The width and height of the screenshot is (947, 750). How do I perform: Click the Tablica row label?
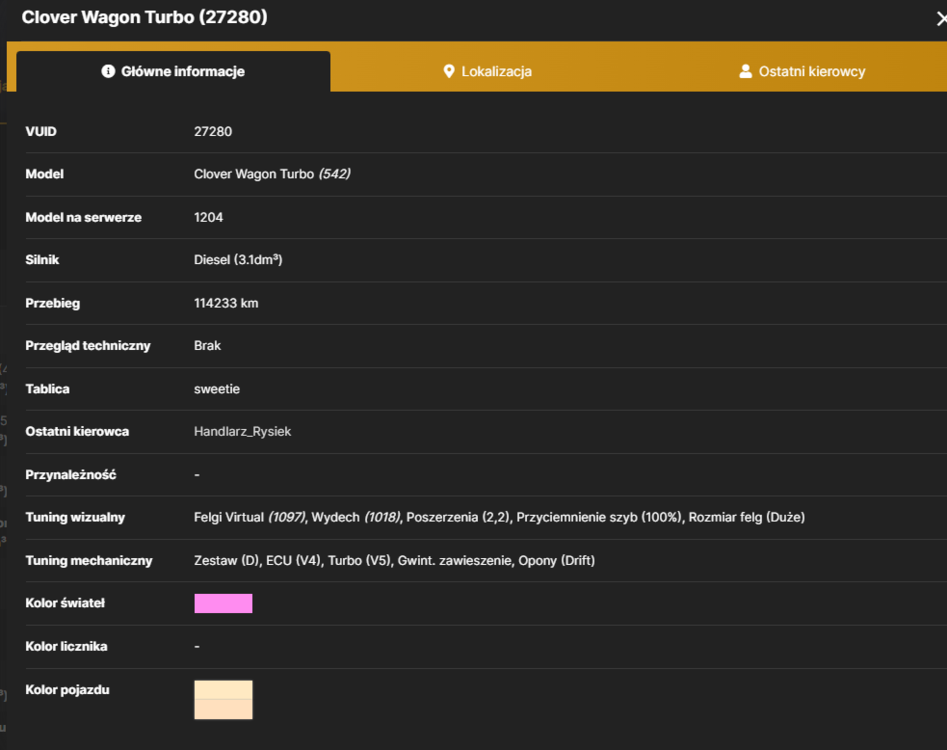coord(47,389)
